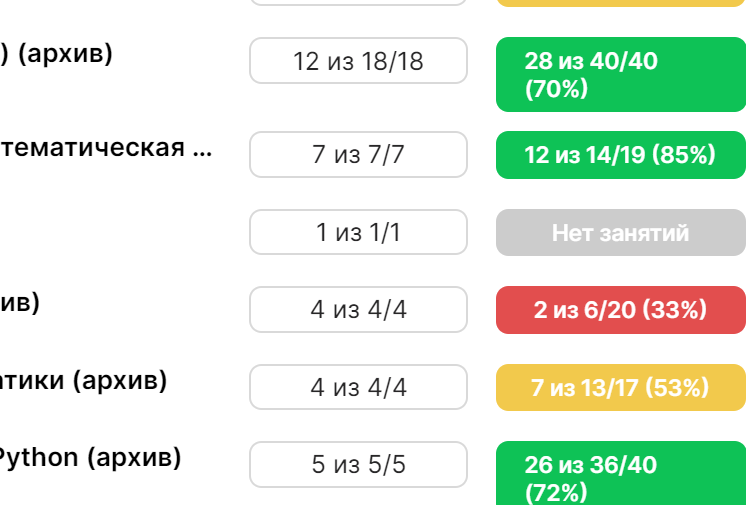
Task: Click the cut-off white box at the top
Action: [358, 2]
